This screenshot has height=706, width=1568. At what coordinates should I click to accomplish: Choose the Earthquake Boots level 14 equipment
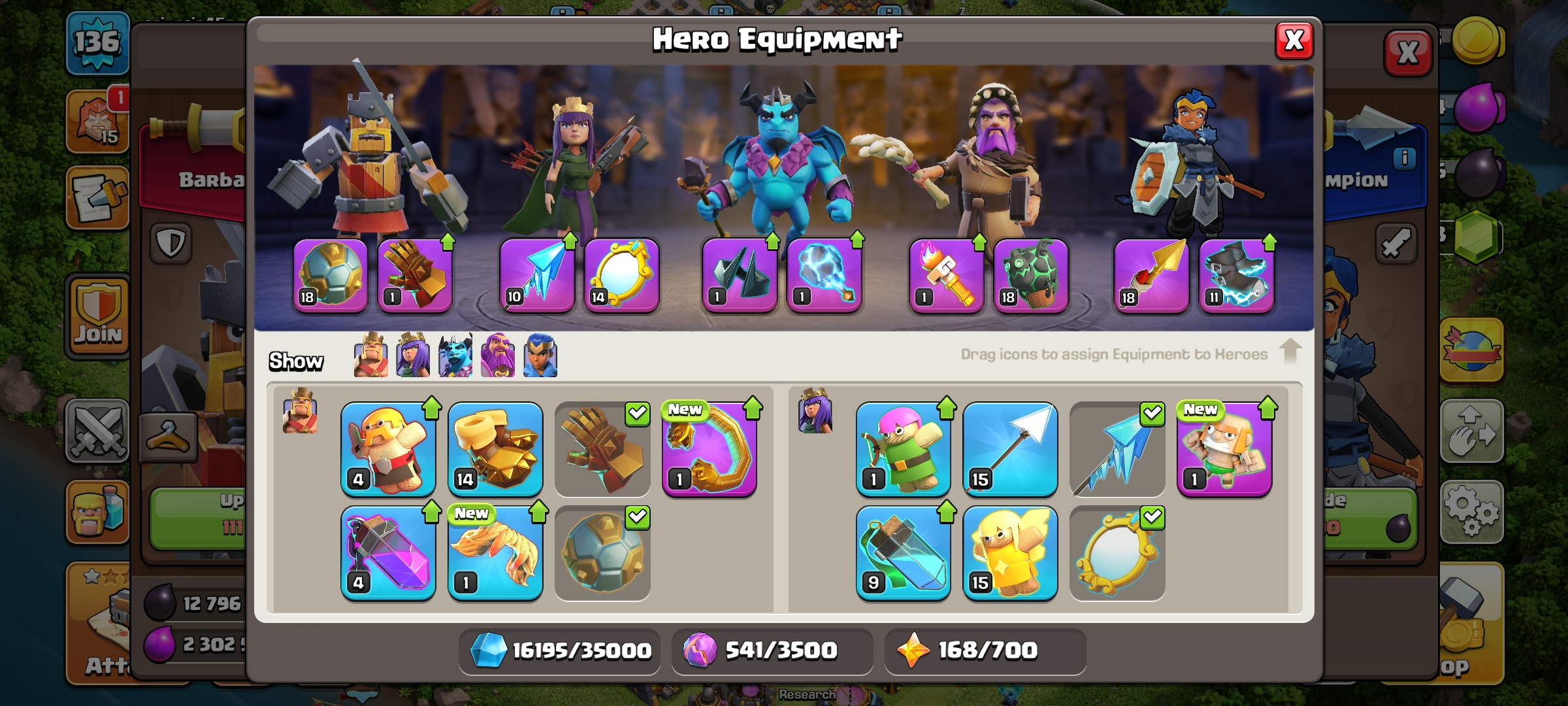(495, 449)
